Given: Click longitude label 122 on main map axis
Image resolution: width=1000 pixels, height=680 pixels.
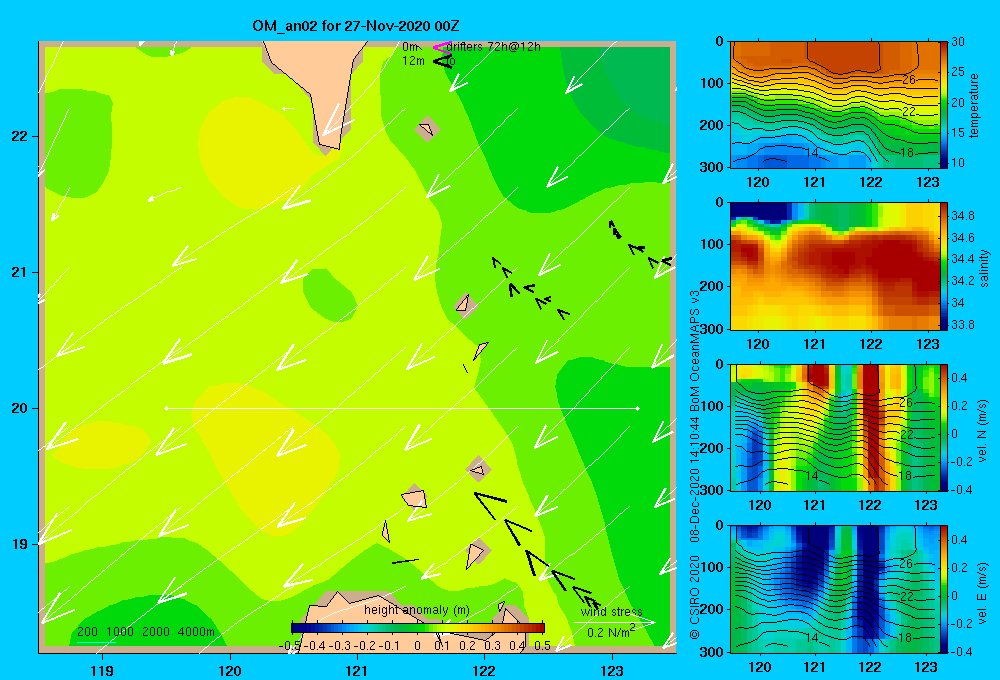Looking at the screenshot, I should (x=485, y=670).
